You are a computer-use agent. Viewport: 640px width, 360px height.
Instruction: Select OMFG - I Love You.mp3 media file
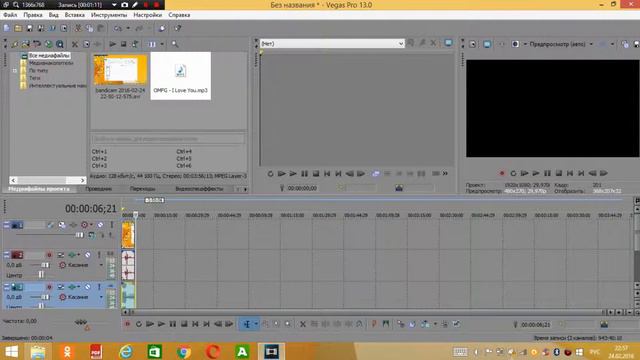point(180,76)
